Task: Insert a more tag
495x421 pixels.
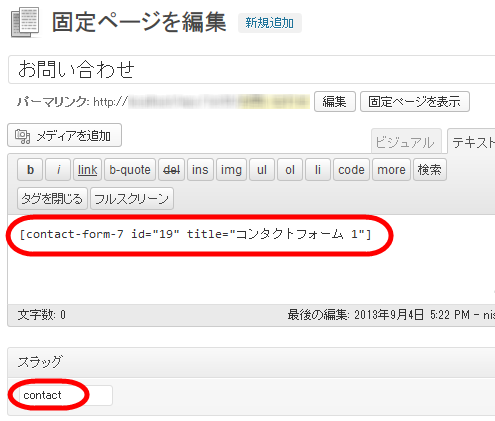Action: coord(391,170)
